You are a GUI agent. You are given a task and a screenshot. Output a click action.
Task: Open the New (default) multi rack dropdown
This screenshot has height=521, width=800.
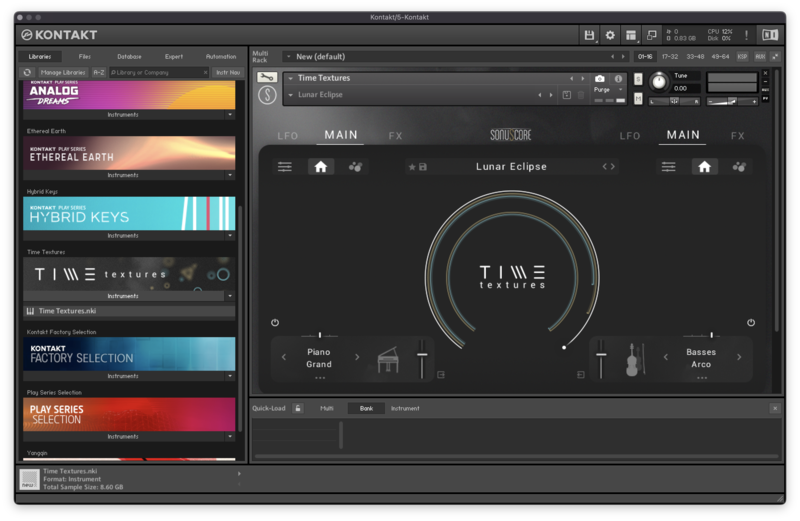[x=287, y=56]
